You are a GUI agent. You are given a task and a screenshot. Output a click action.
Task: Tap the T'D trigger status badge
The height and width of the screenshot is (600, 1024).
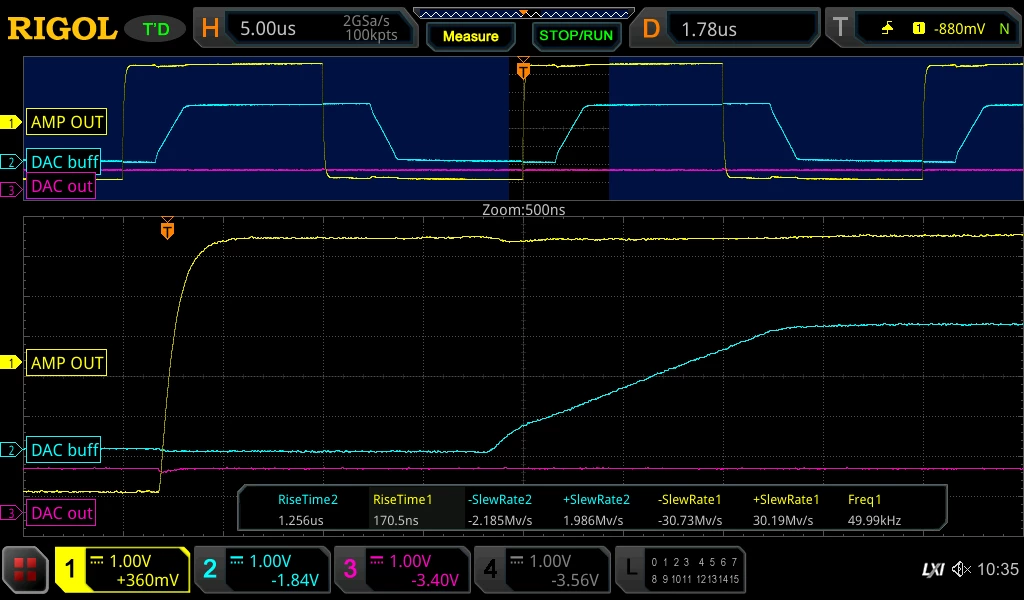(x=156, y=29)
